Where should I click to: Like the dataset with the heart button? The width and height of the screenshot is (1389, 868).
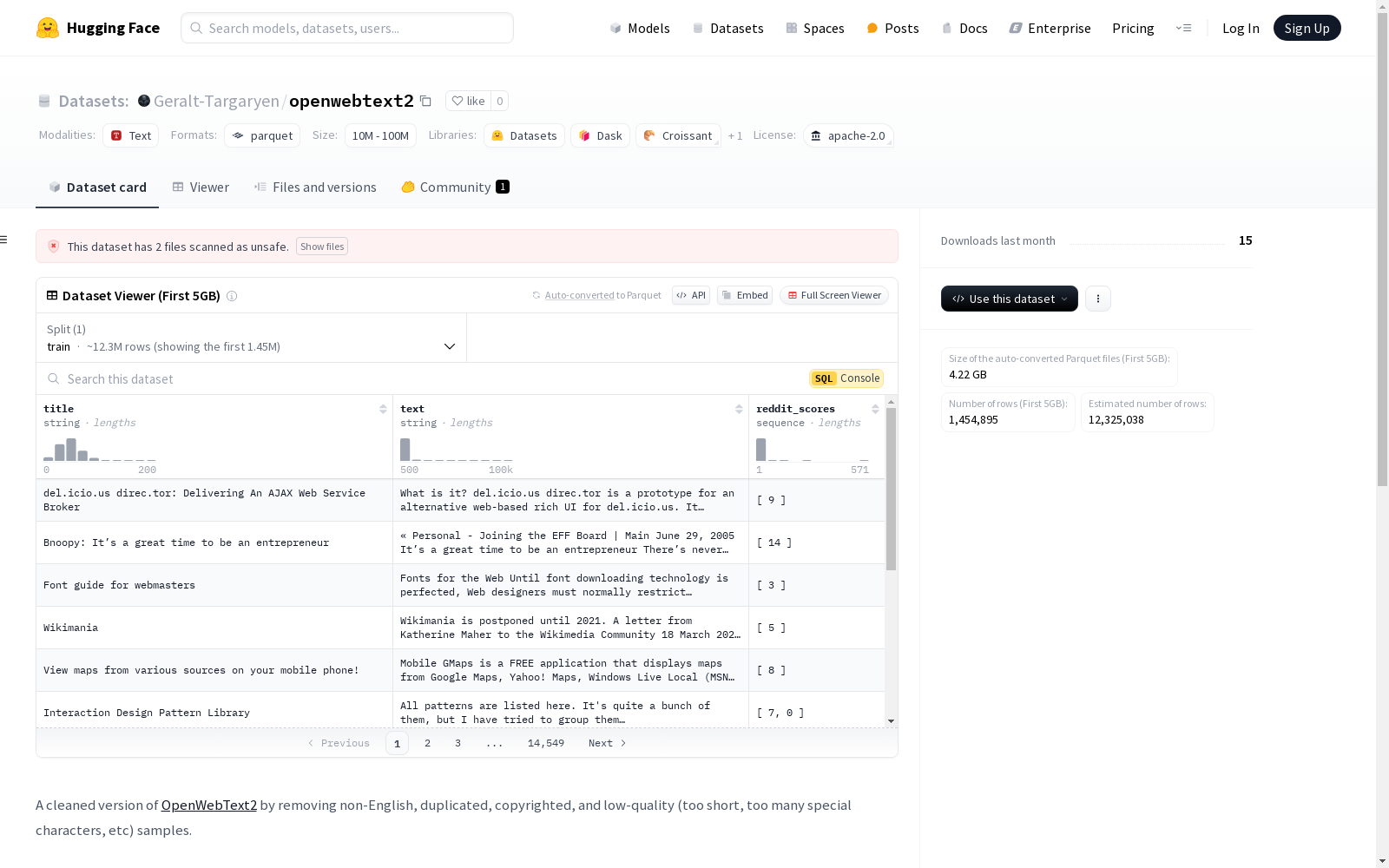[468, 101]
